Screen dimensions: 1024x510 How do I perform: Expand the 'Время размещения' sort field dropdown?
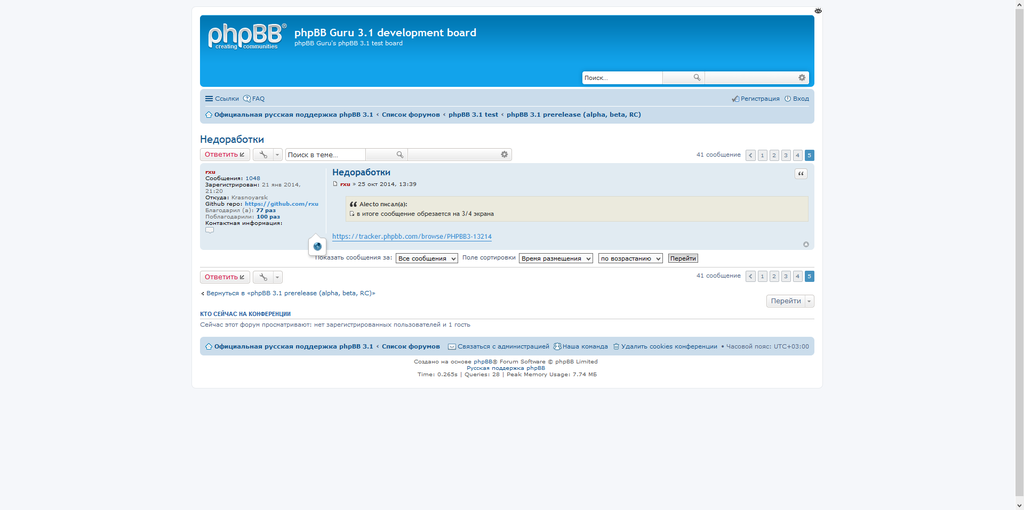(x=555, y=258)
